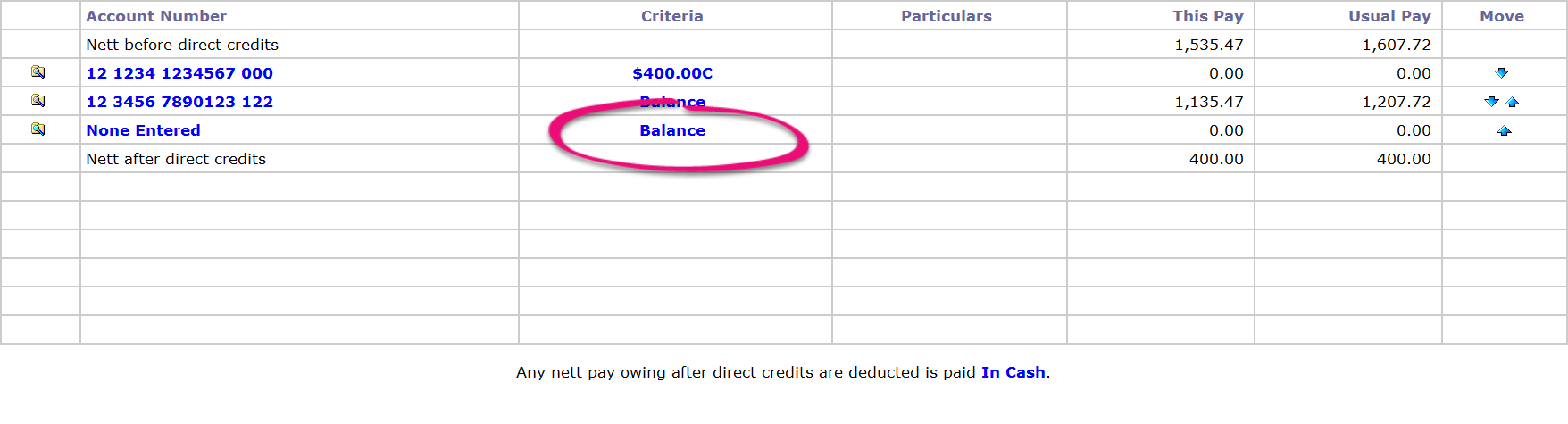
Task: Select the Particulars column header
Action: pos(947,16)
